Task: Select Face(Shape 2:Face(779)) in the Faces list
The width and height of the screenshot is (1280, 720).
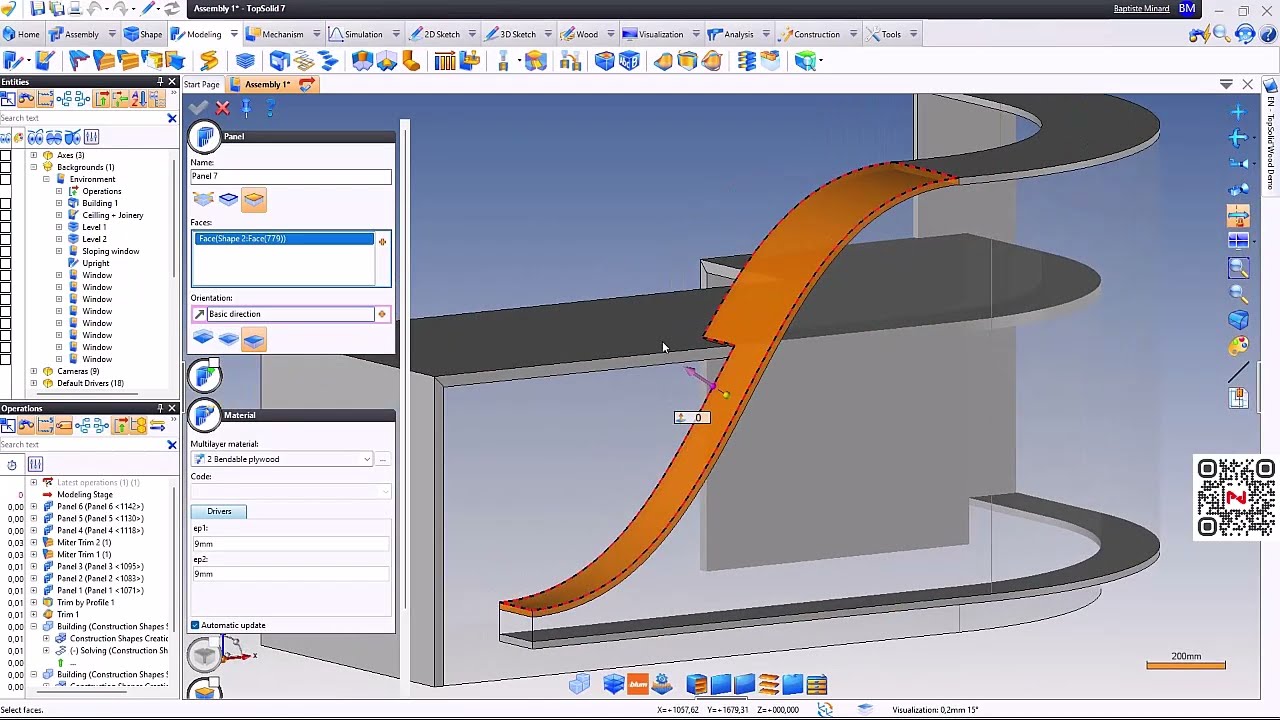Action: tap(285, 239)
